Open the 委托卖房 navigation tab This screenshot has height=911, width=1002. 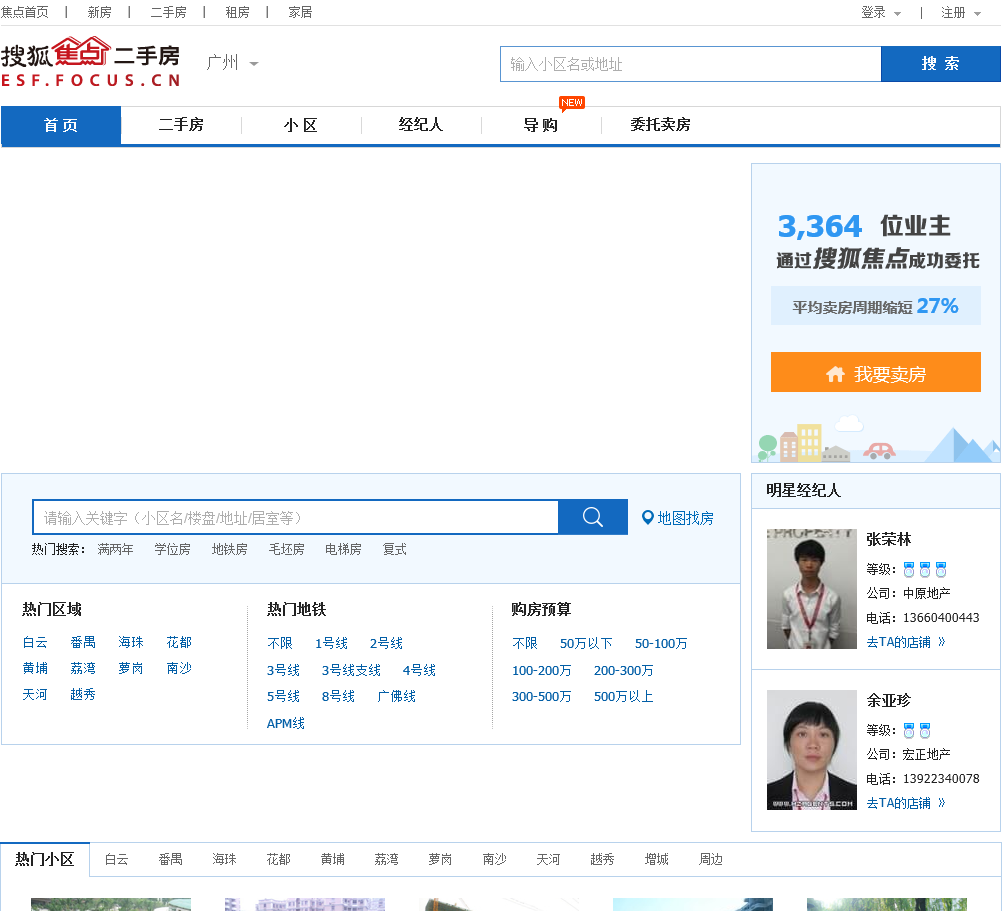[x=660, y=125]
